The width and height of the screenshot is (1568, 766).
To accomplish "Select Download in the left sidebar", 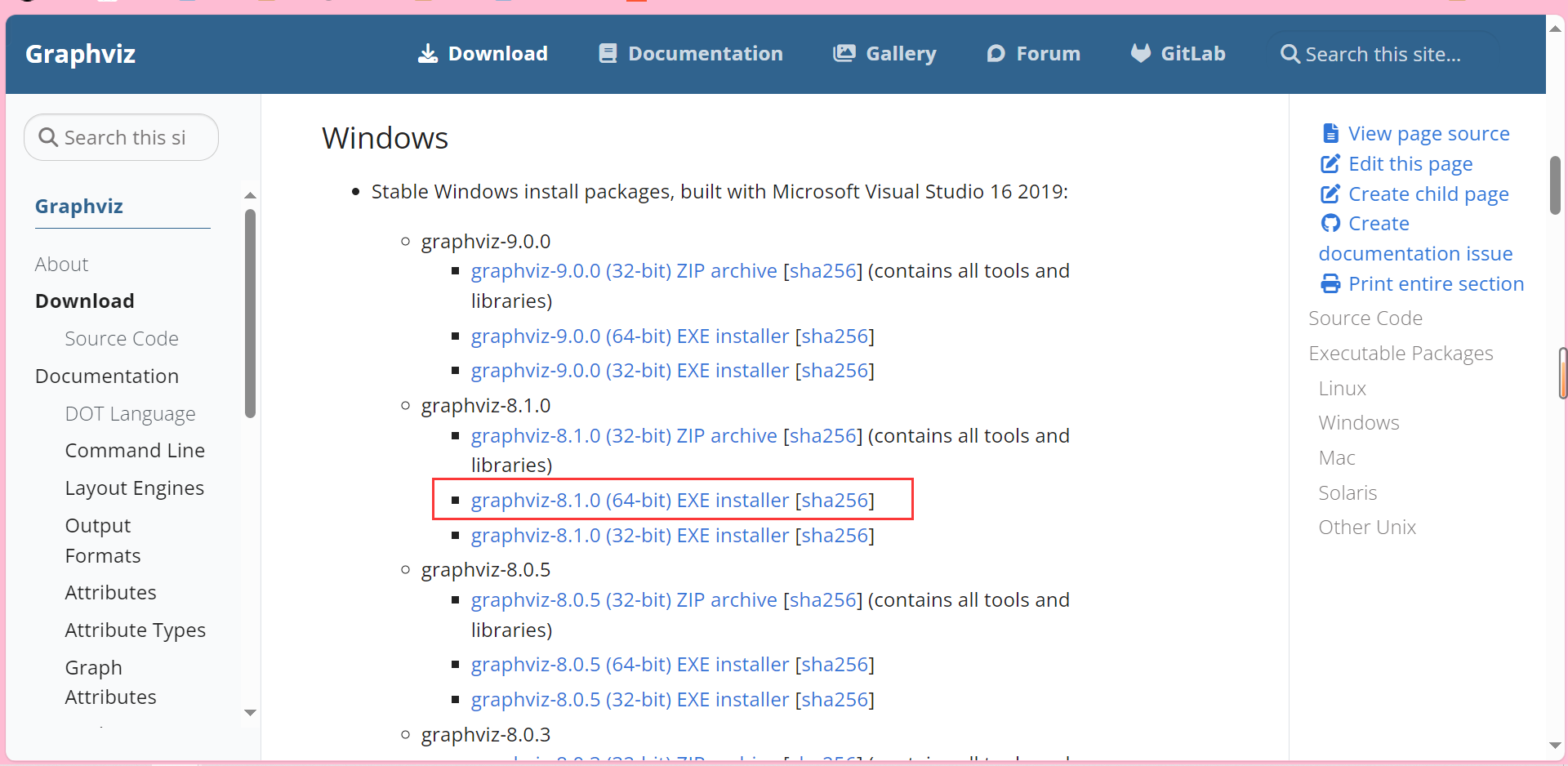I will pos(85,301).
